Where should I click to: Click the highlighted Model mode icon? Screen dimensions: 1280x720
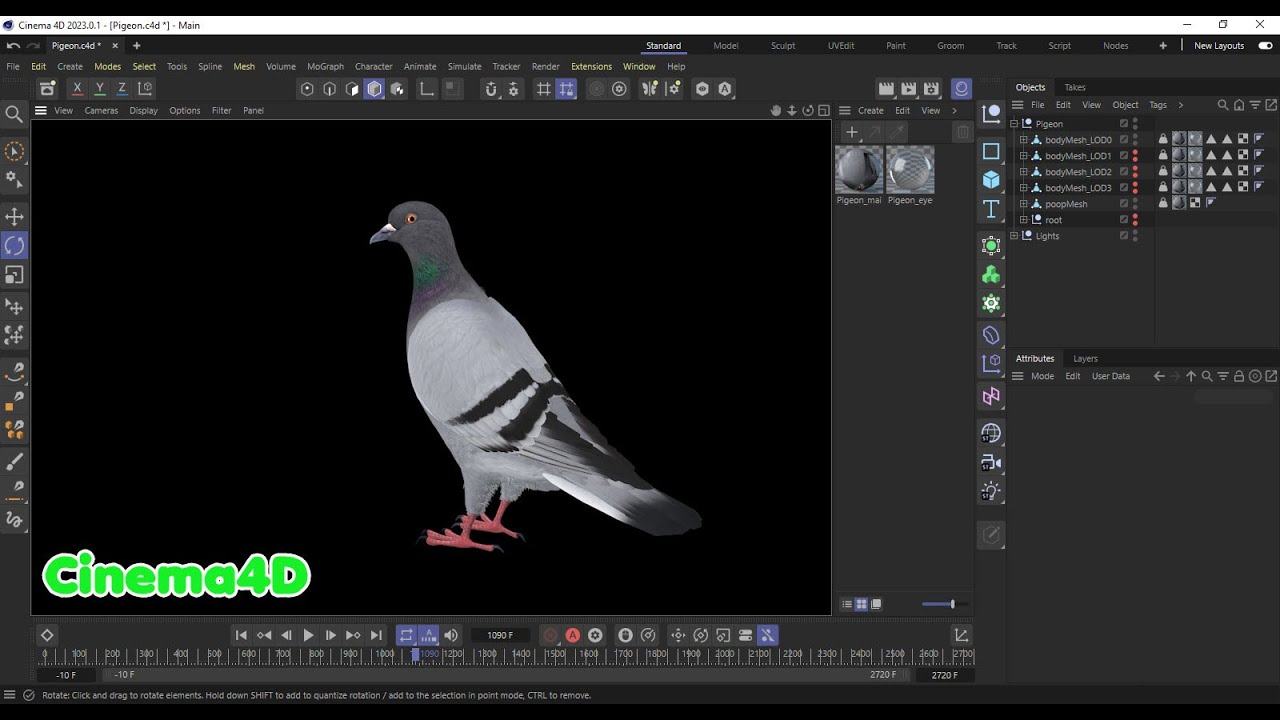(x=374, y=89)
